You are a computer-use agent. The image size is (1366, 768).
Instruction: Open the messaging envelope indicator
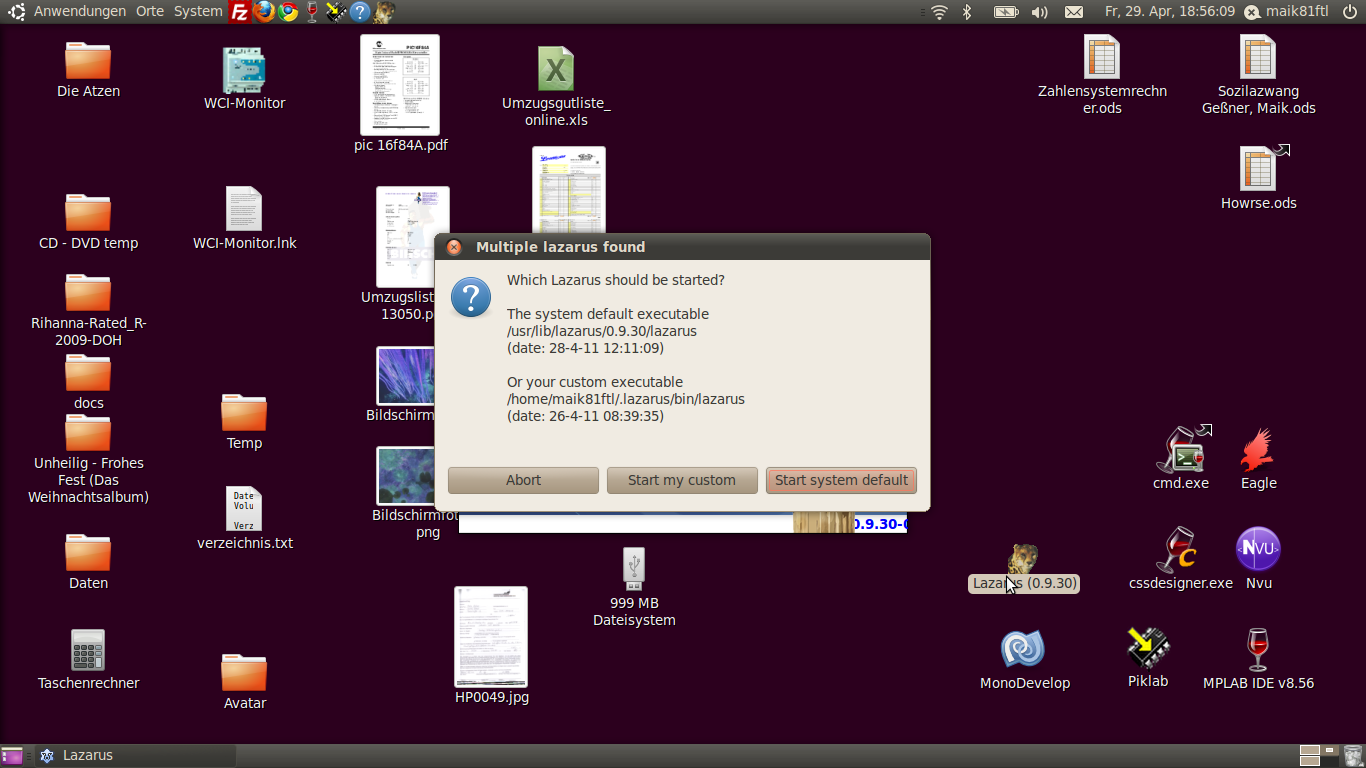pos(1074,12)
